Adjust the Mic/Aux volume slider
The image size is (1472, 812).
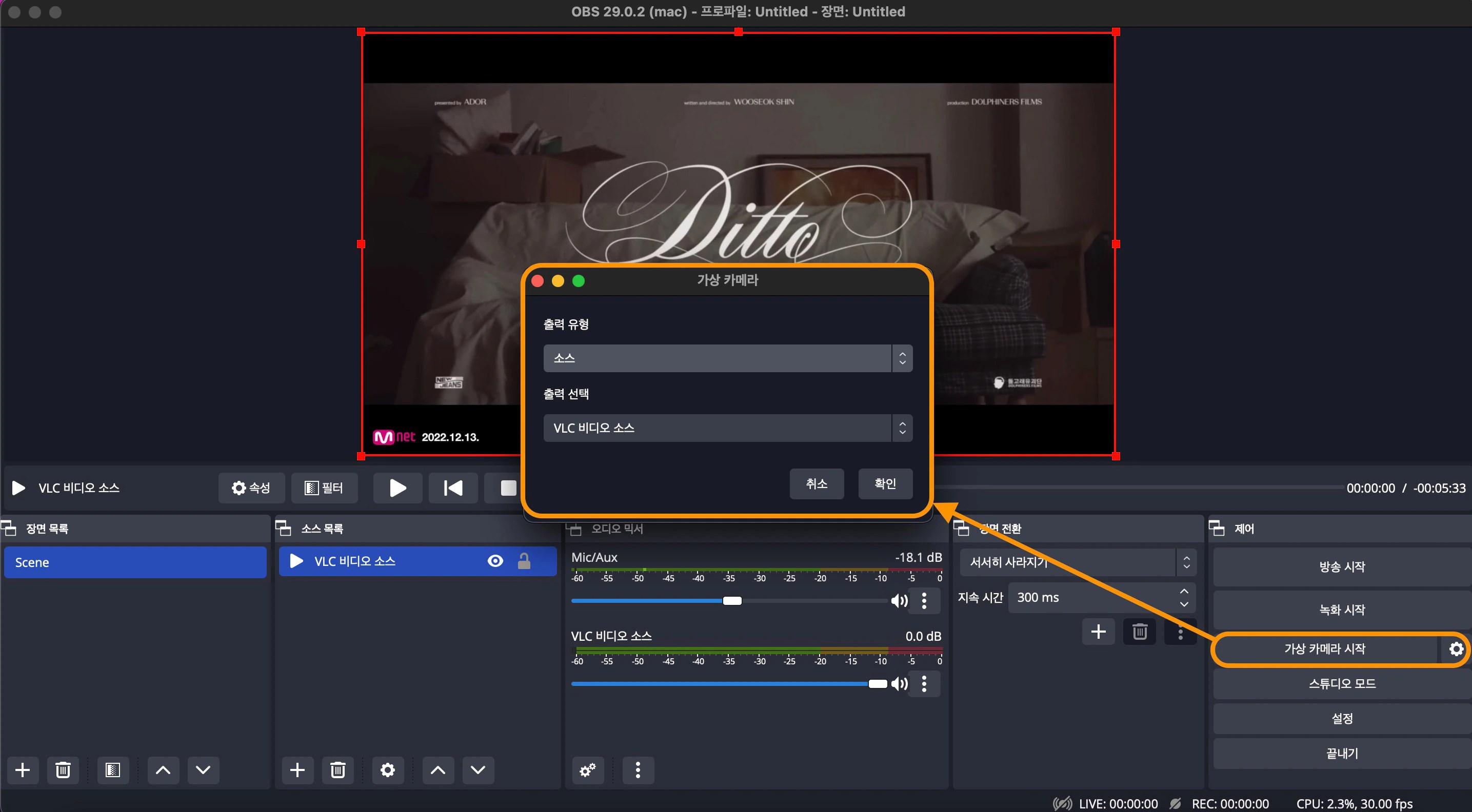[x=732, y=601]
